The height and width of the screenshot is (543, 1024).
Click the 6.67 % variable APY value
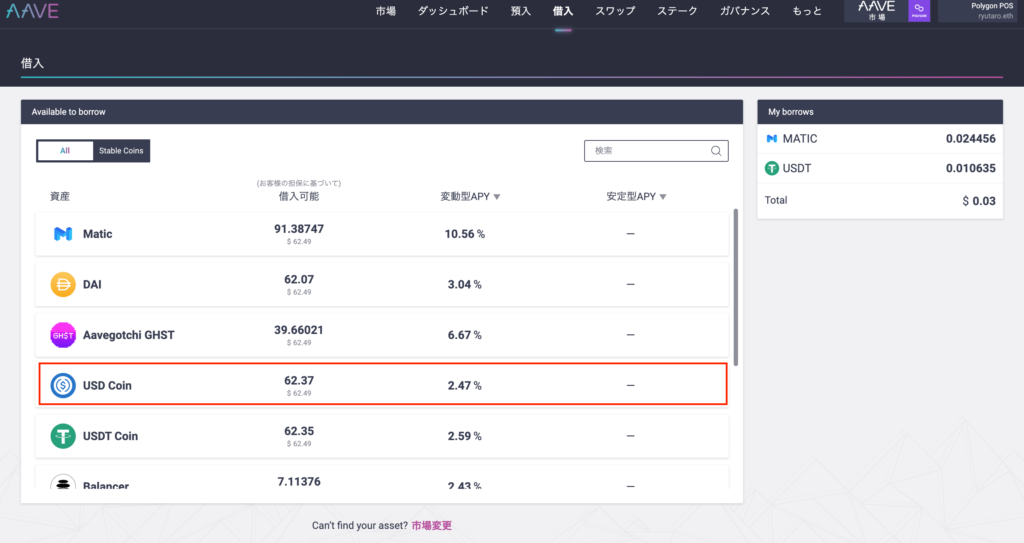[x=464, y=335]
